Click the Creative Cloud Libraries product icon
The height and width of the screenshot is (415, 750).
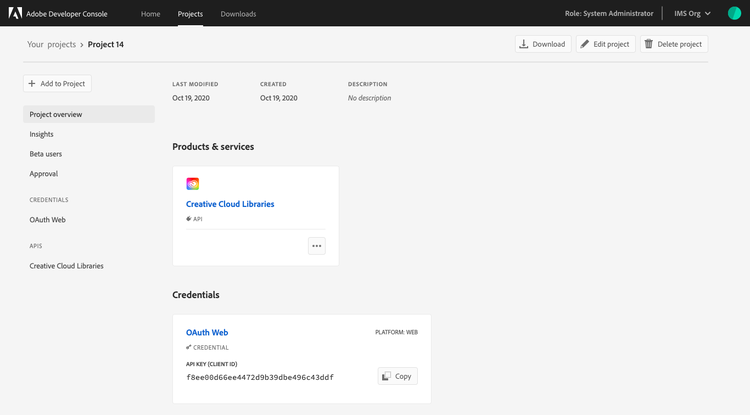coord(193,184)
